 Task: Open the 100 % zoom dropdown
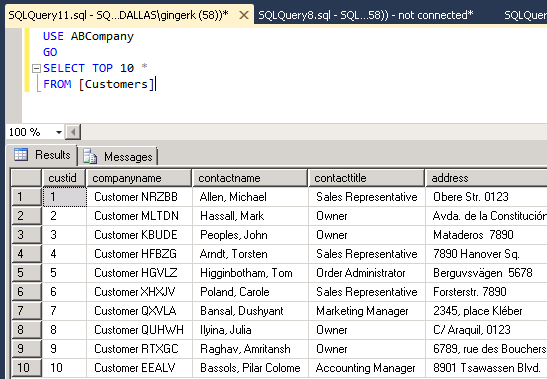coord(59,132)
